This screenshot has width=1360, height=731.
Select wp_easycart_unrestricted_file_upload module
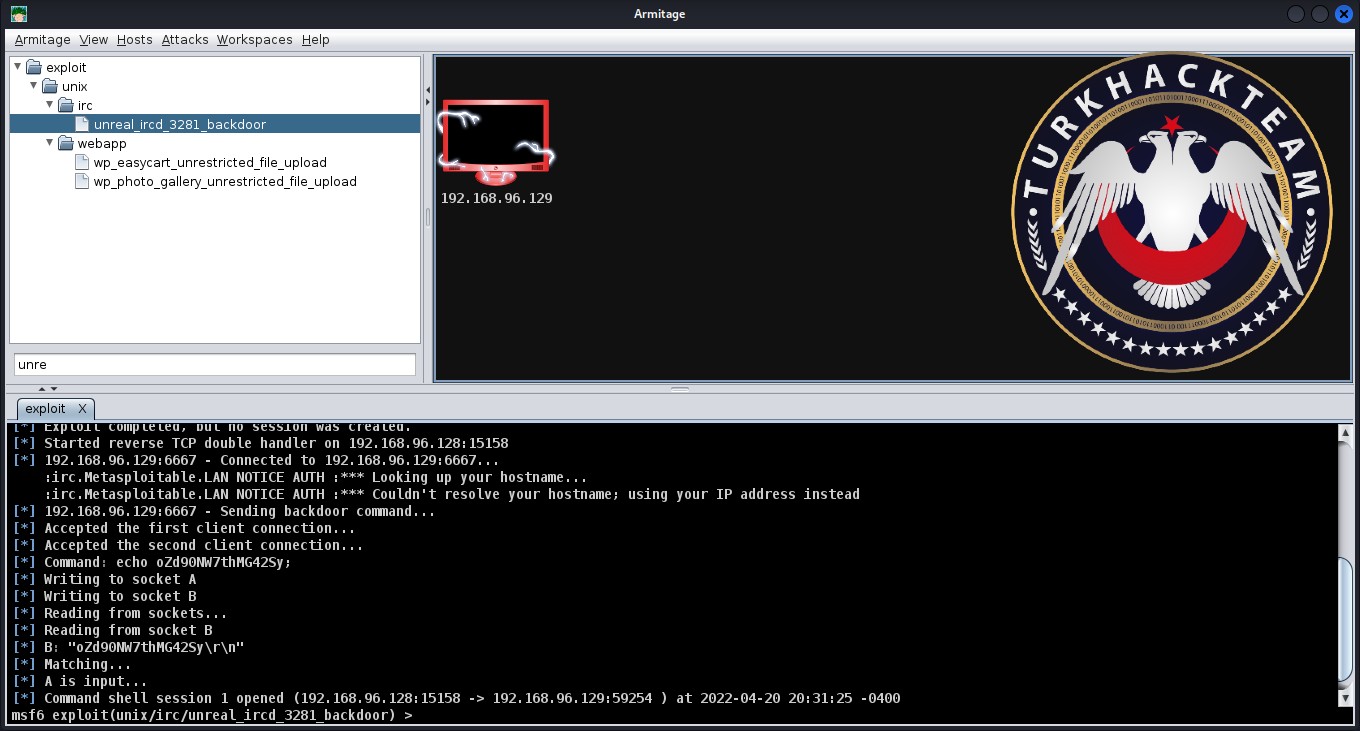coord(210,162)
